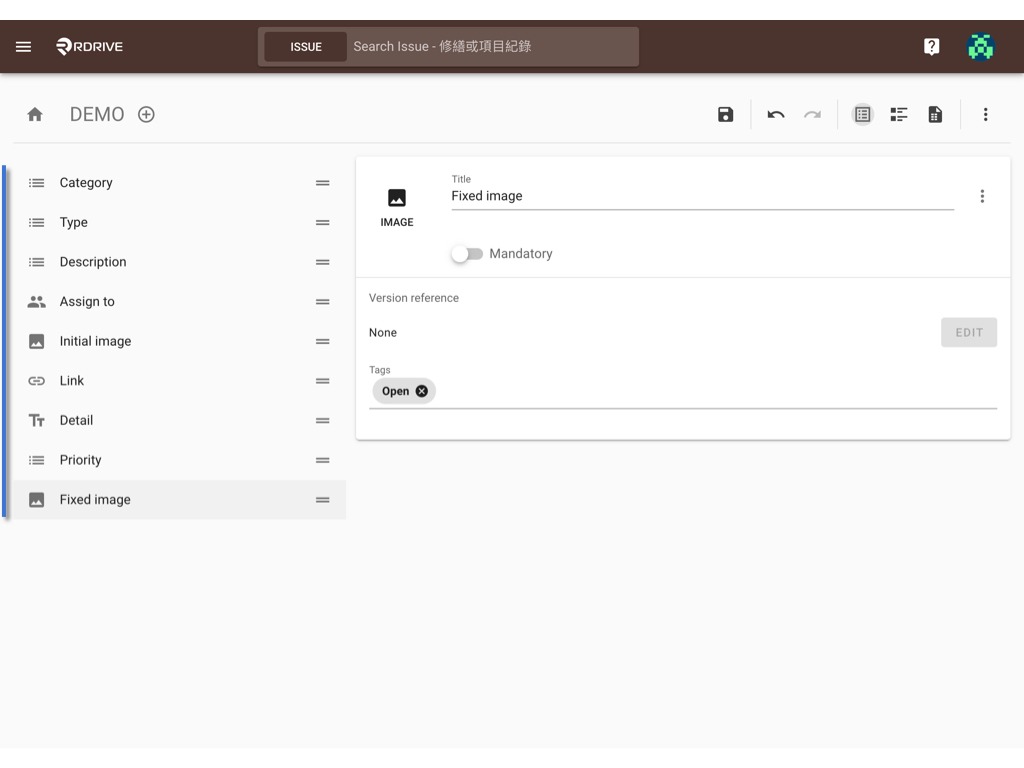Grab the Detail row drag handle

(323, 421)
